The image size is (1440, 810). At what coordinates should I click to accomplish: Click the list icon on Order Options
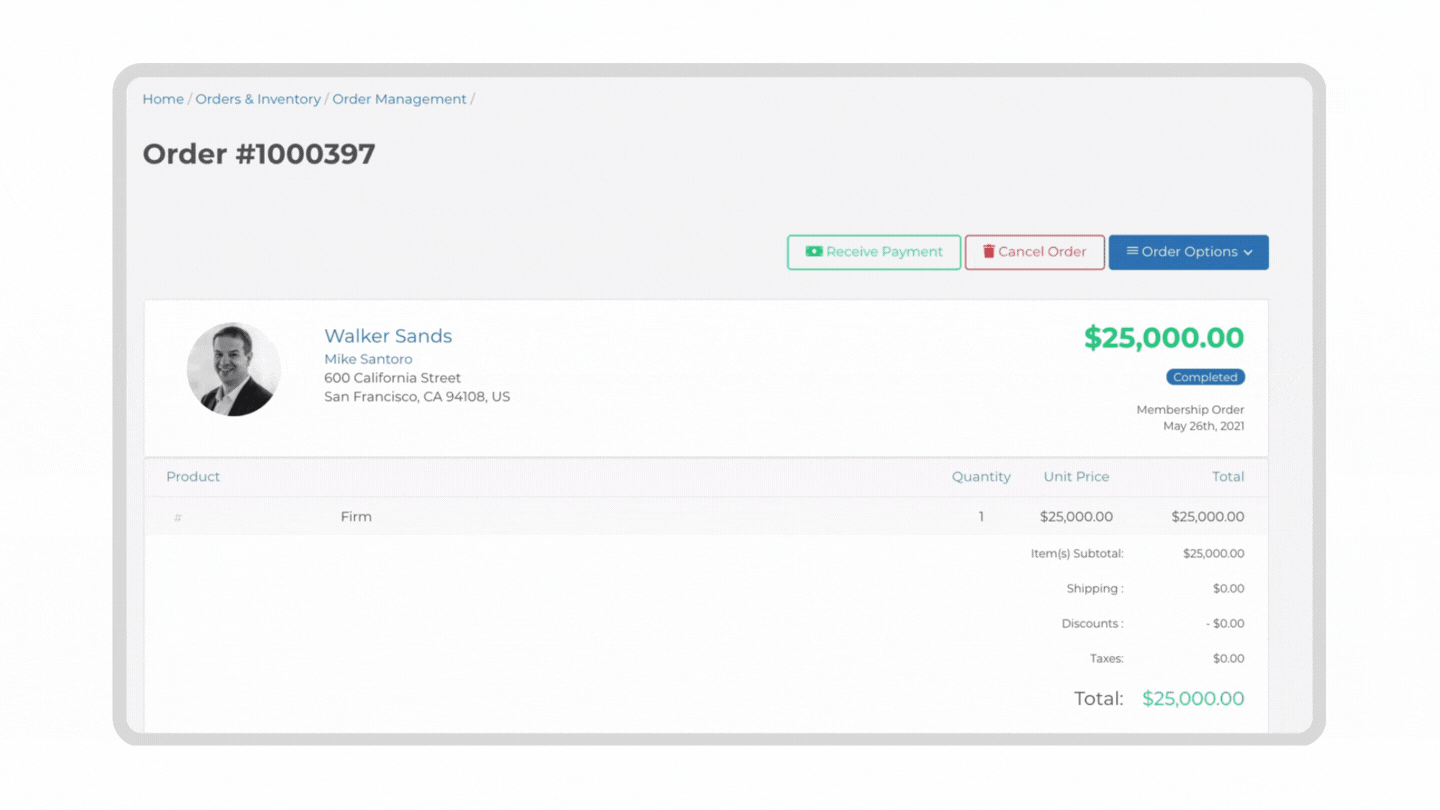pyautogui.click(x=1132, y=251)
